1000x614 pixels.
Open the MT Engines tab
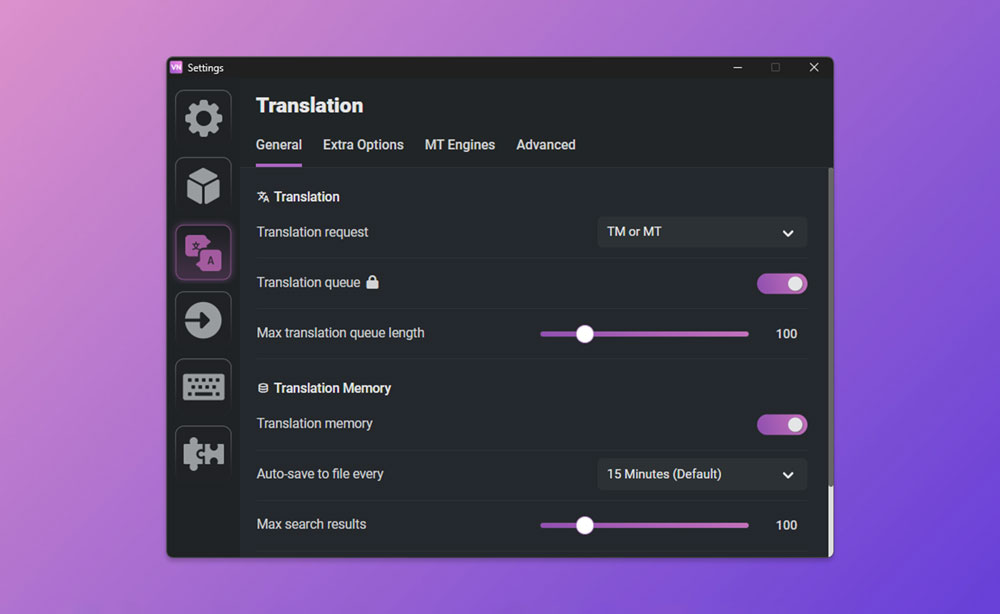pyautogui.click(x=459, y=145)
